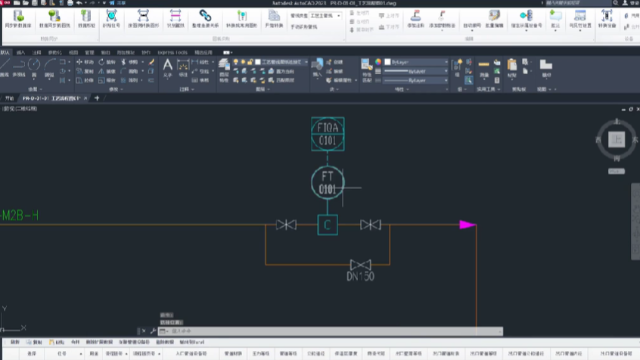Click the stacked documents icon in plugin ribbon
640x360 pixels.
[x=274, y=16]
